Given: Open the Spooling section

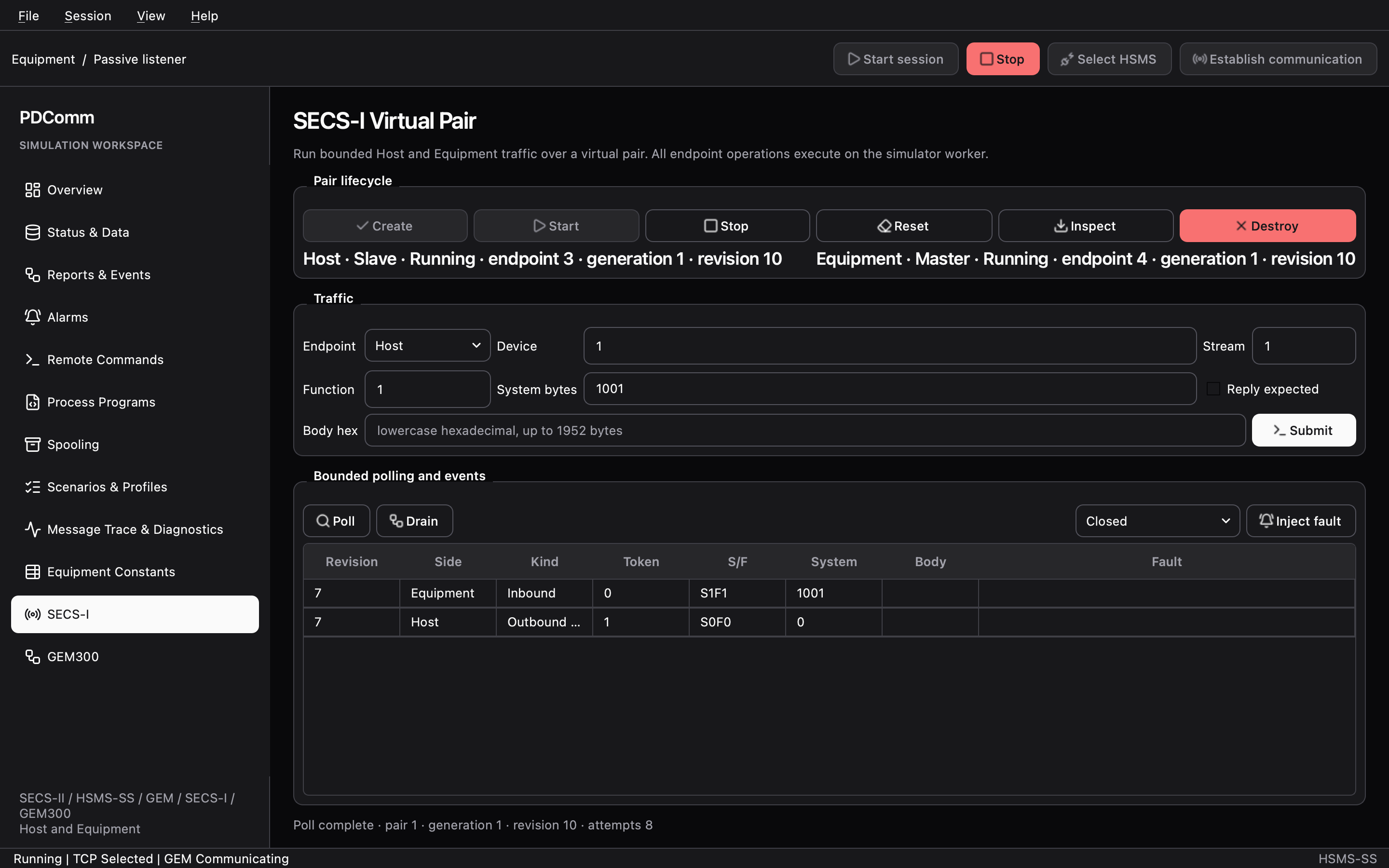Looking at the screenshot, I should [x=135, y=445].
